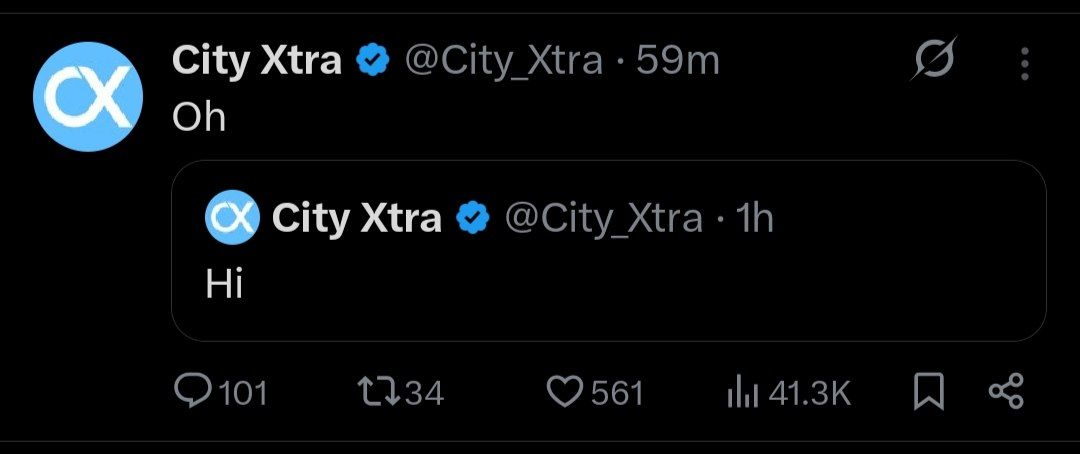Click the main tweet's blue verified badge
This screenshot has height=454, width=1080.
click(x=374, y=63)
